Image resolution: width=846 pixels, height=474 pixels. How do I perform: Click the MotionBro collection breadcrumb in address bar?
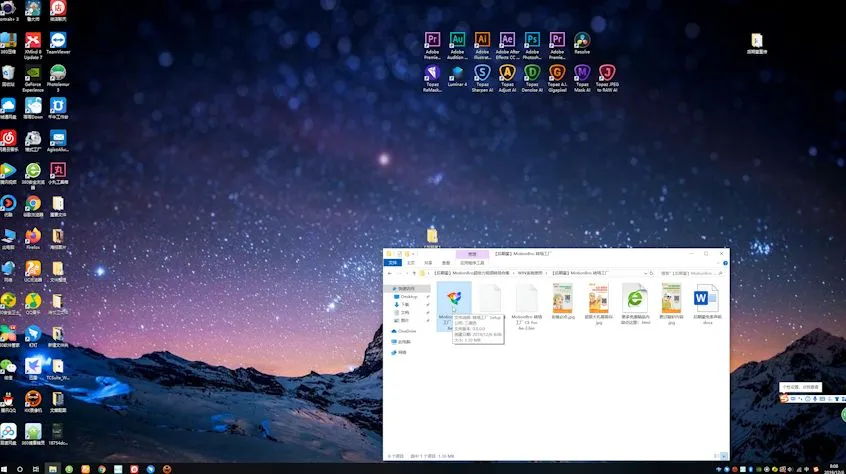click(x=472, y=273)
